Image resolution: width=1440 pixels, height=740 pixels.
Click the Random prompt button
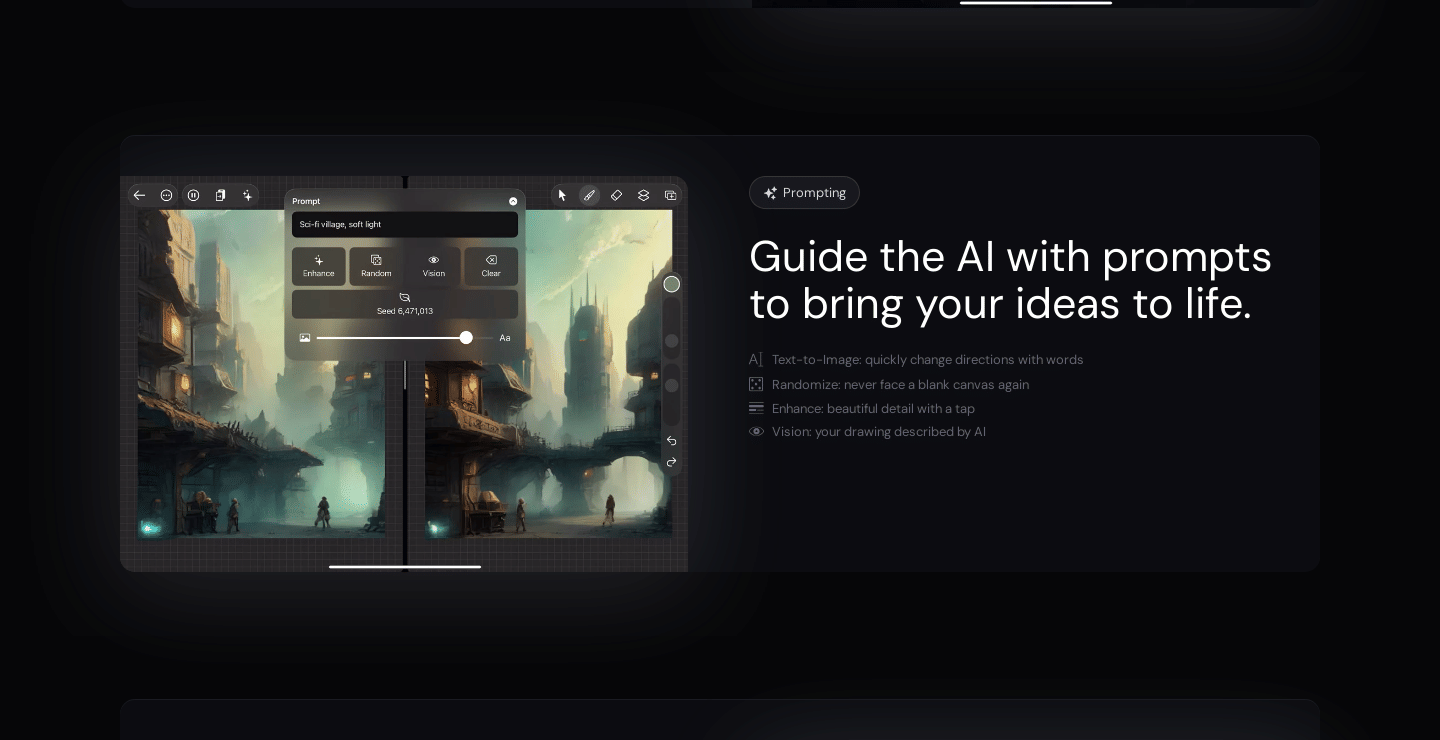376,266
